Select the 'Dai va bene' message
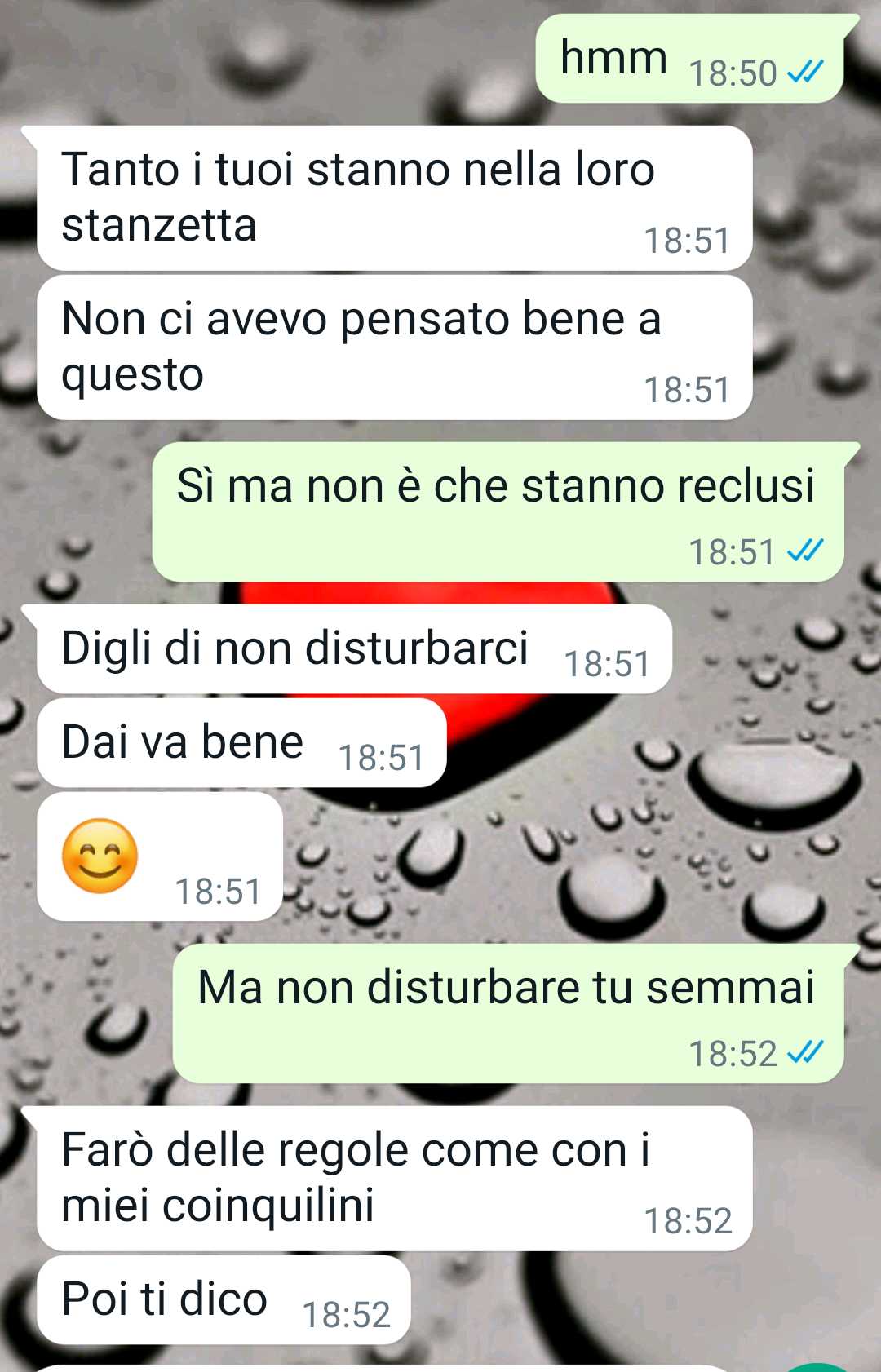The image size is (881, 1372). [x=241, y=743]
